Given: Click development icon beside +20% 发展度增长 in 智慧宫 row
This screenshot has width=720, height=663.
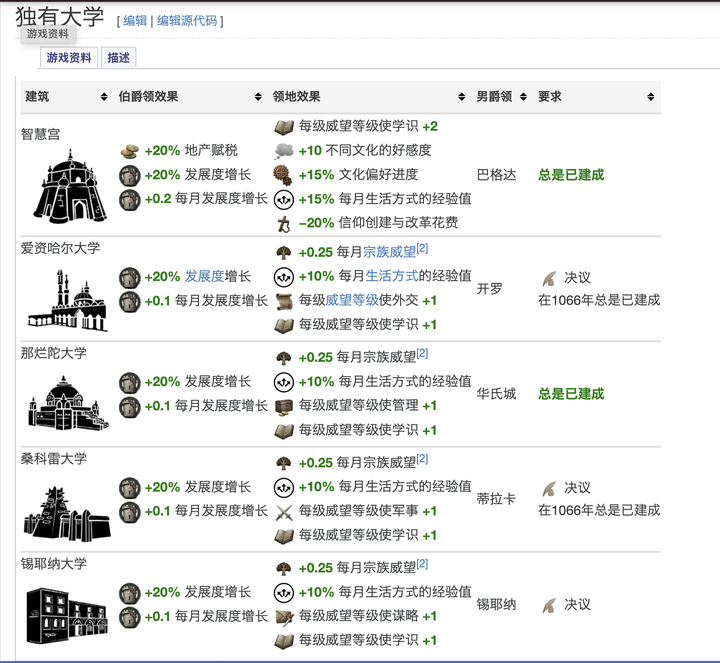Looking at the screenshot, I should [x=129, y=175].
